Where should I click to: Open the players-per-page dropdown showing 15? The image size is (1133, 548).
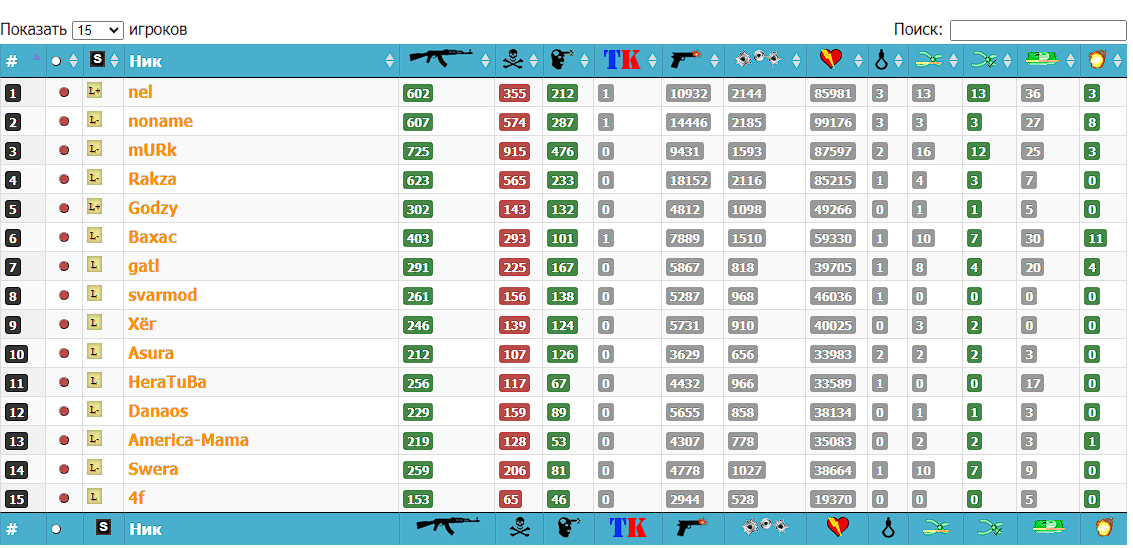[98, 30]
